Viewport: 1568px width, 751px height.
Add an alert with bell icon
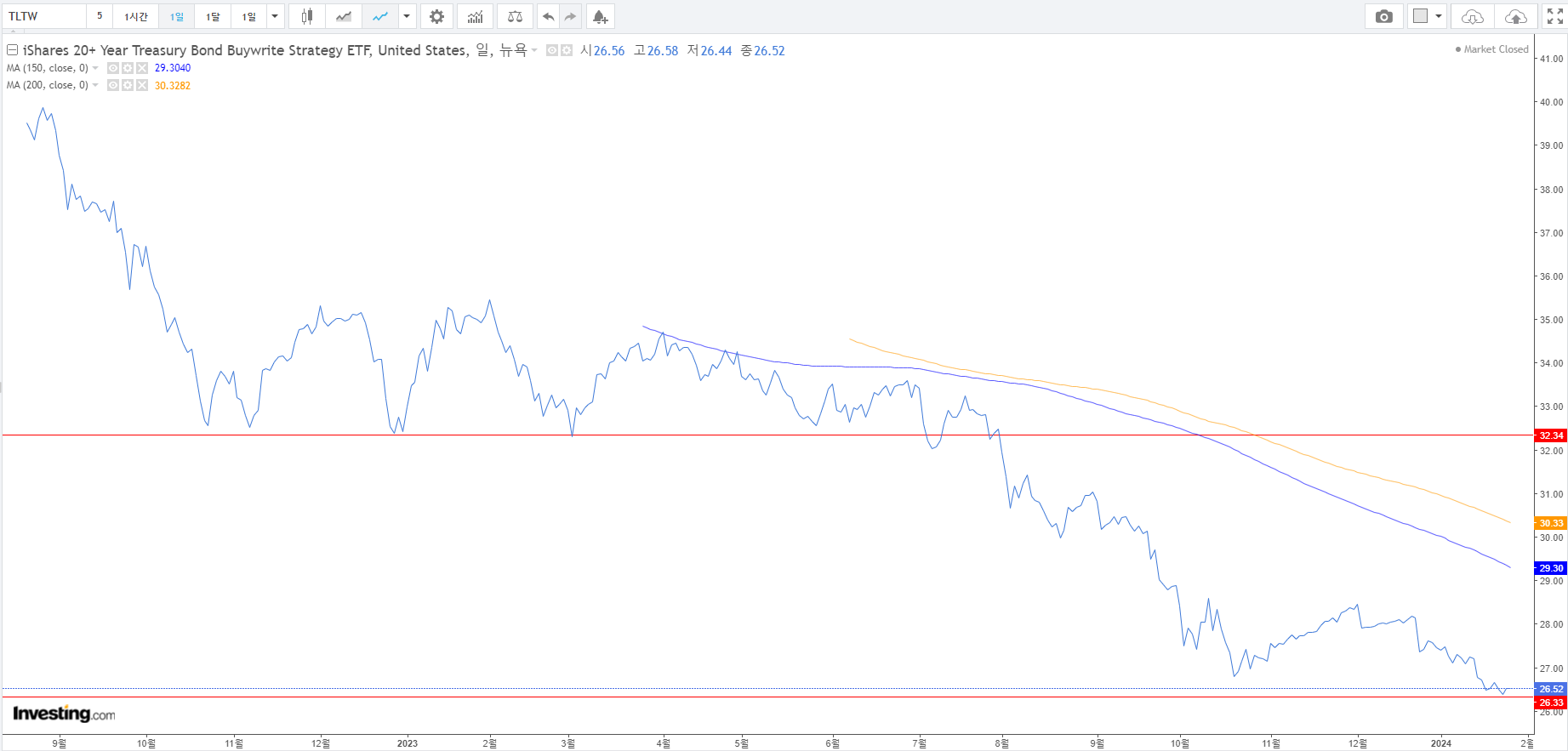tap(601, 16)
